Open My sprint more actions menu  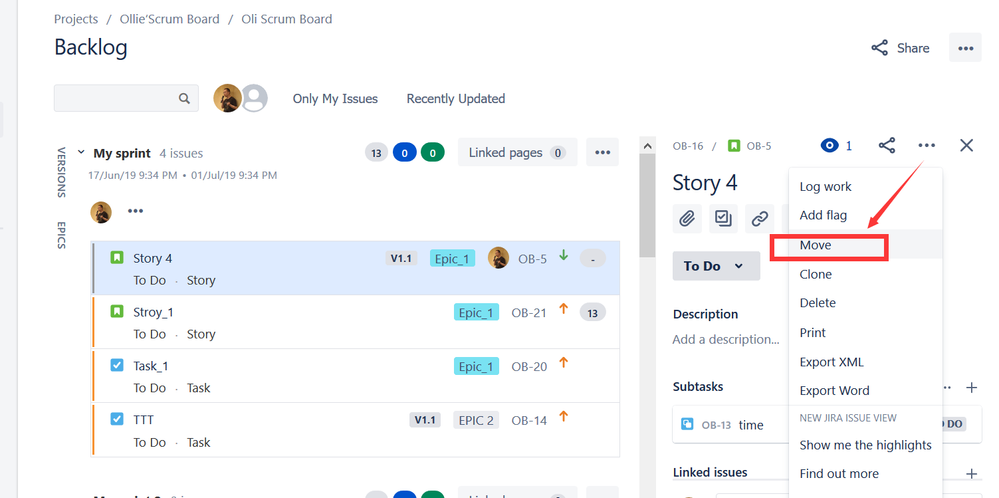click(602, 153)
